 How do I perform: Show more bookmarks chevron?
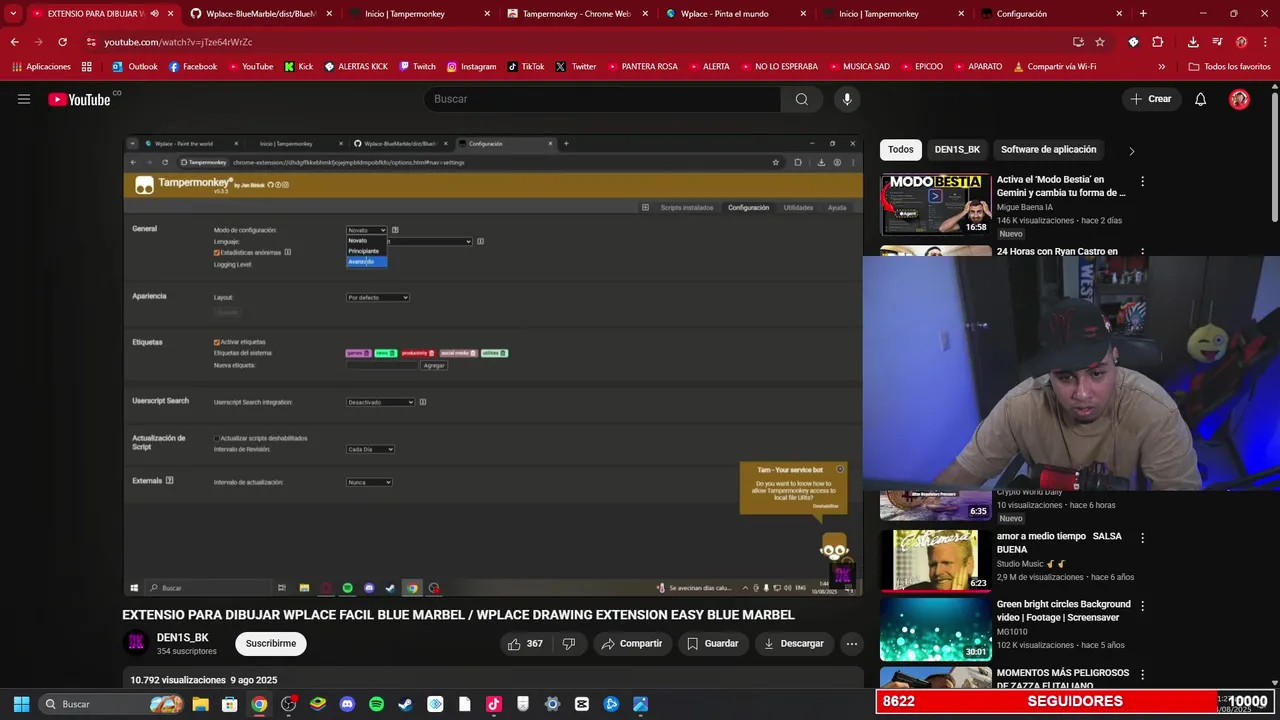point(1161,67)
